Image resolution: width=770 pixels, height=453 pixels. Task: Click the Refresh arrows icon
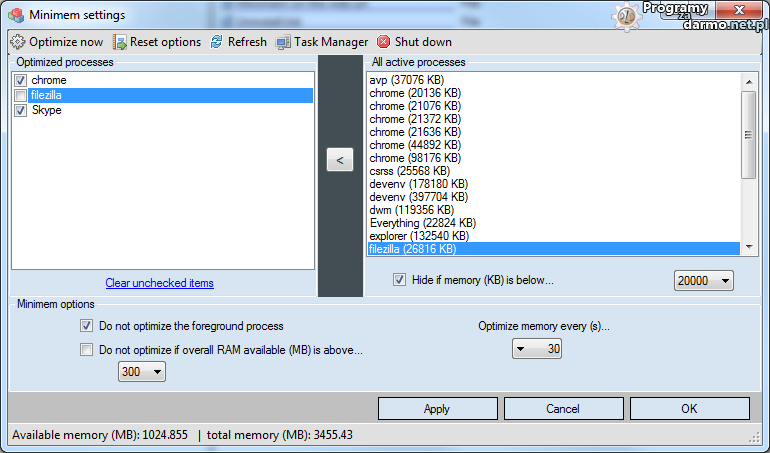click(217, 42)
